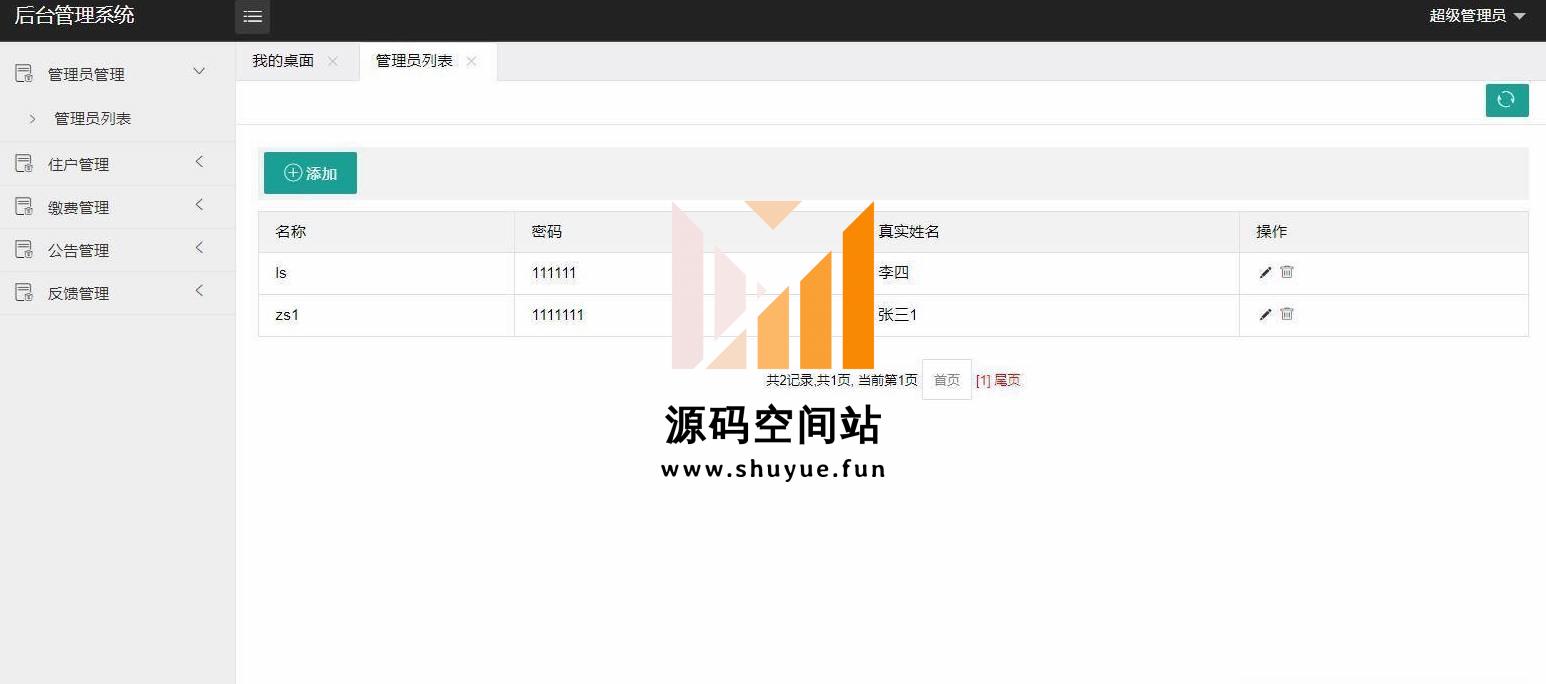Click the record count pagination text
The height and width of the screenshot is (684, 1546).
pos(842,380)
